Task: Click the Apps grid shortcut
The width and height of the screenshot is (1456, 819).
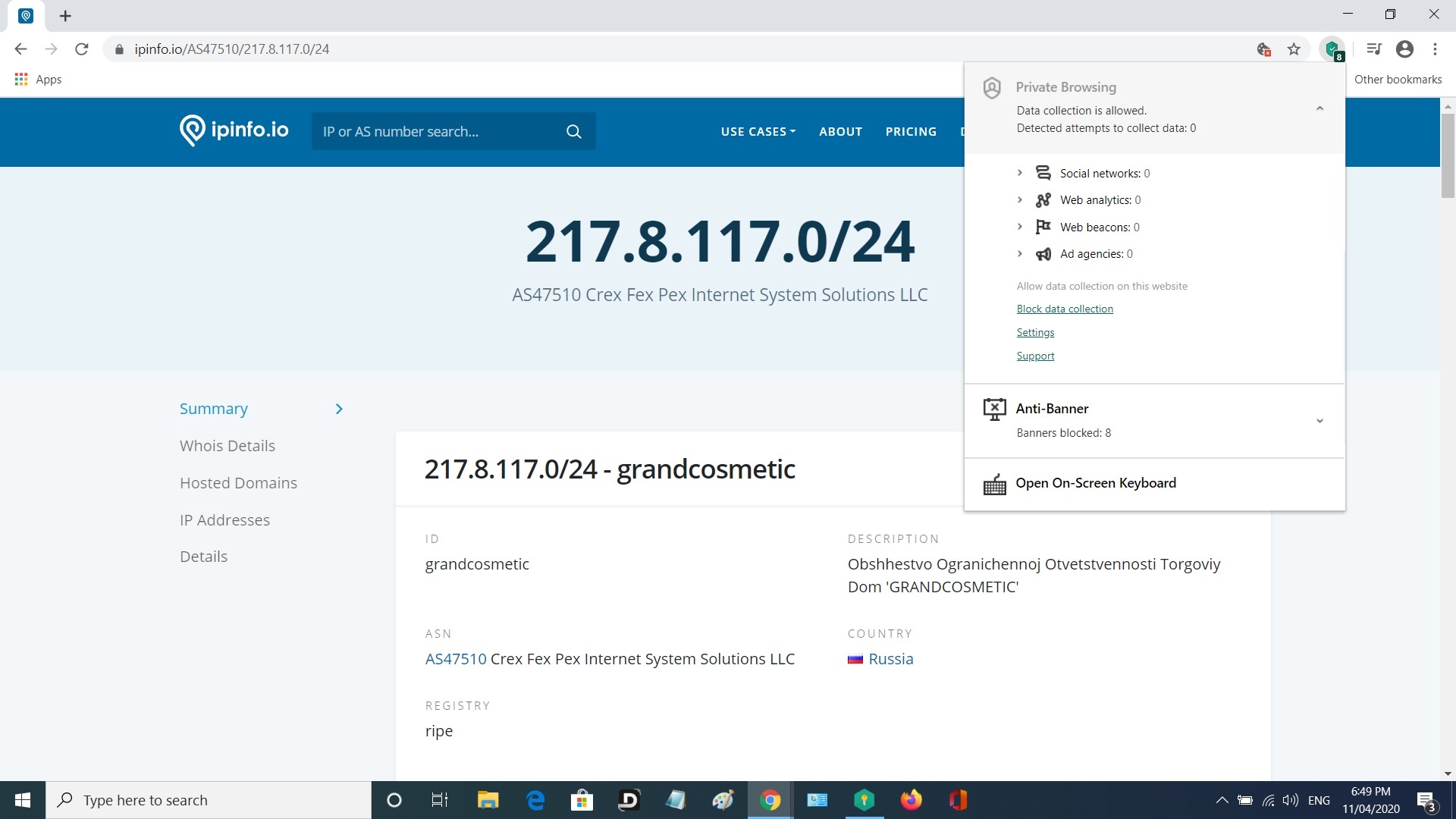Action: [x=38, y=80]
